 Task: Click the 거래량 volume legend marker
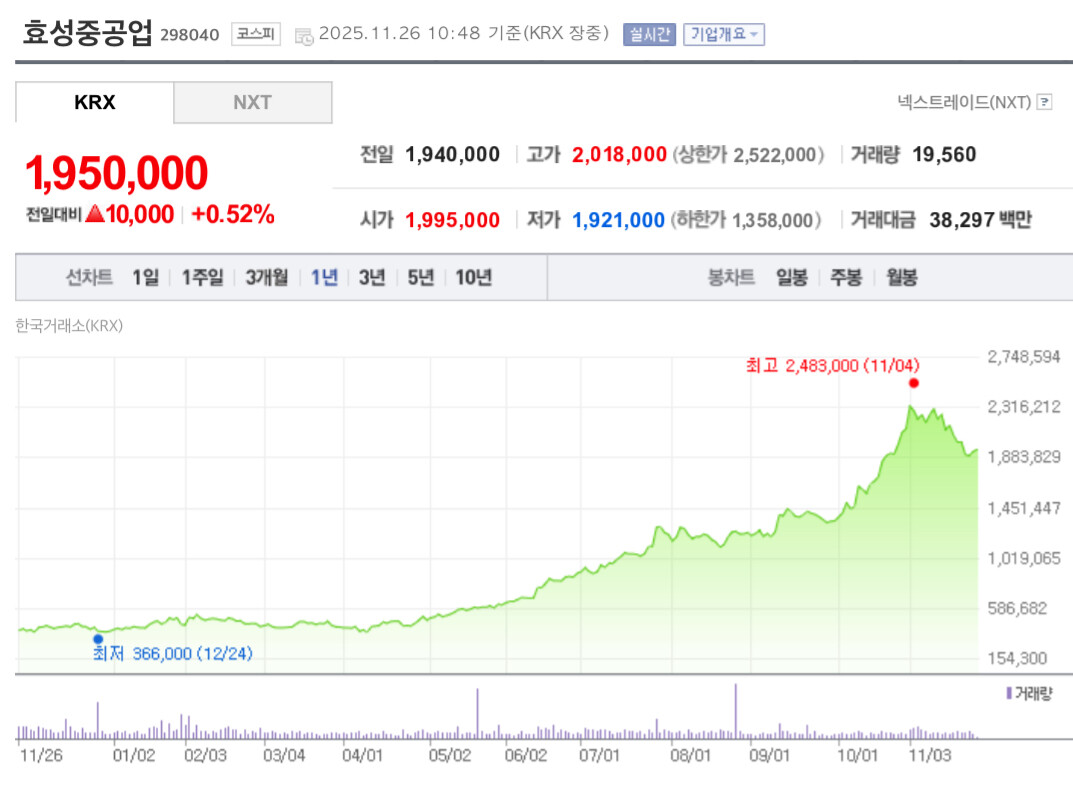(1009, 693)
